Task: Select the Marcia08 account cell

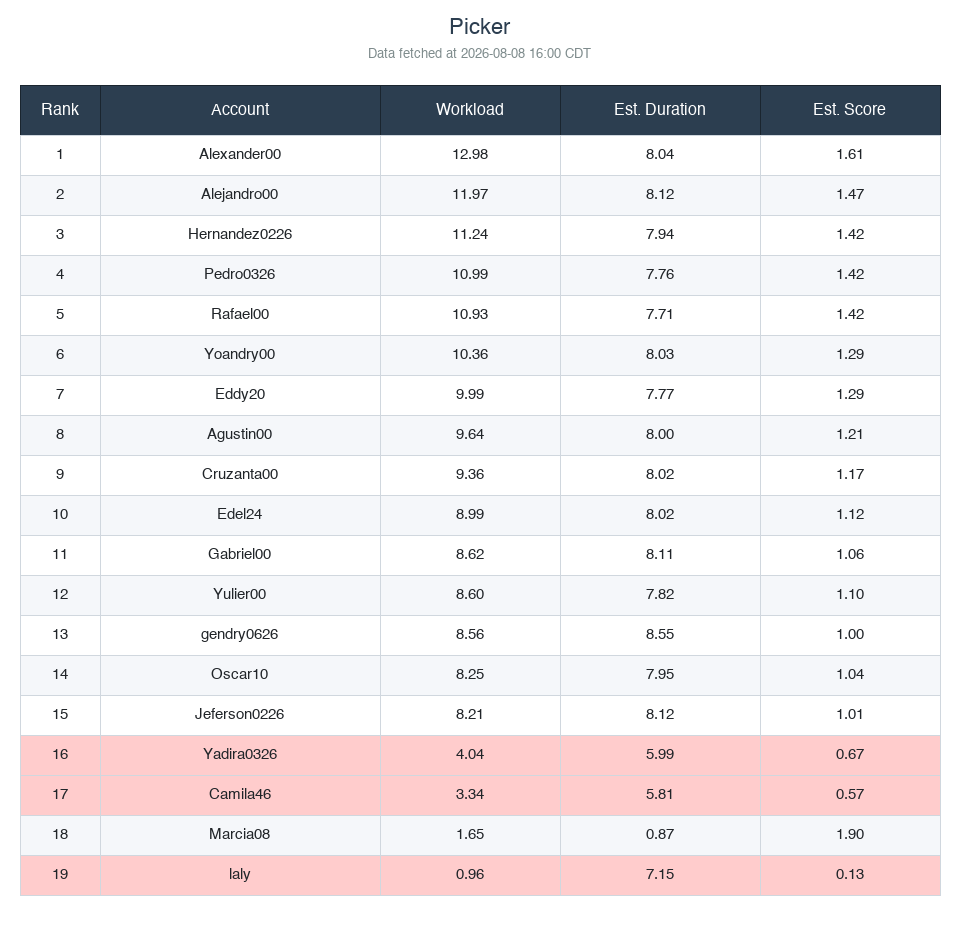Action: pos(240,834)
